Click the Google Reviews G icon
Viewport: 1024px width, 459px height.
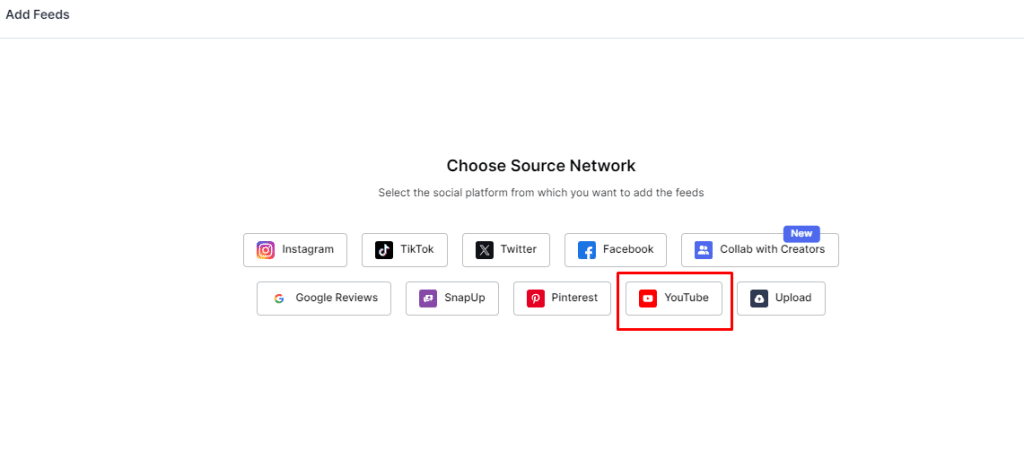279,298
